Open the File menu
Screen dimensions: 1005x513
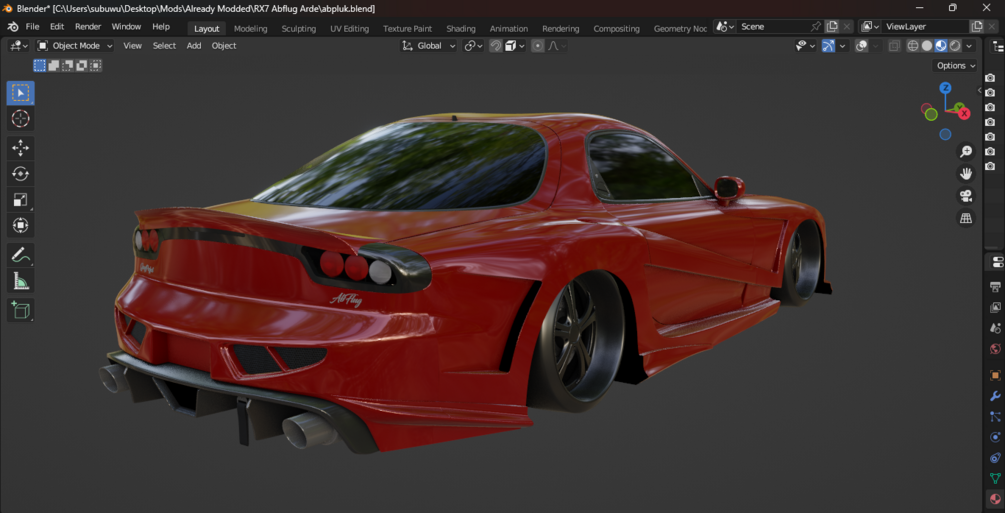32,27
